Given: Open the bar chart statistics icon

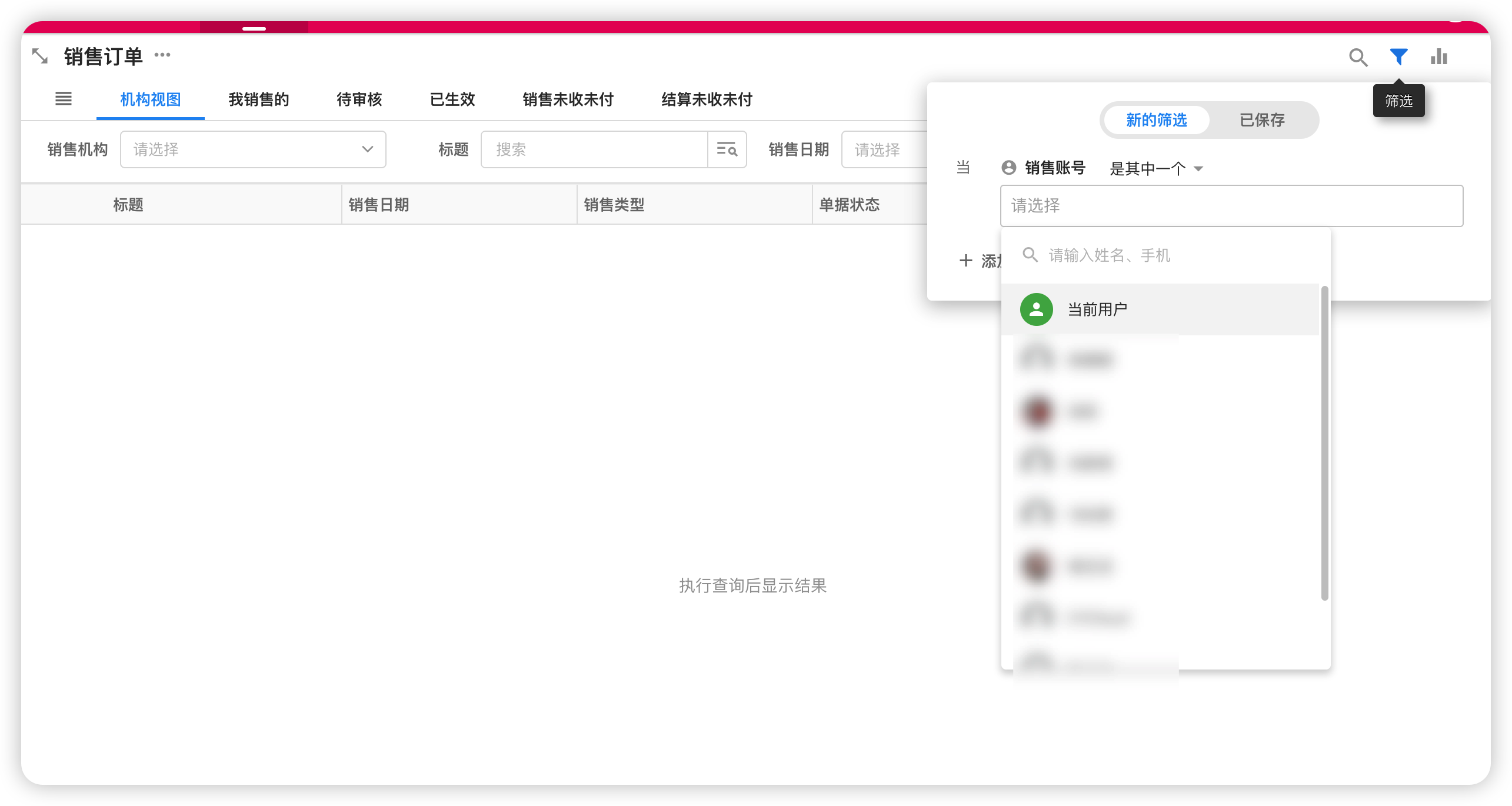Looking at the screenshot, I should coord(1439,57).
